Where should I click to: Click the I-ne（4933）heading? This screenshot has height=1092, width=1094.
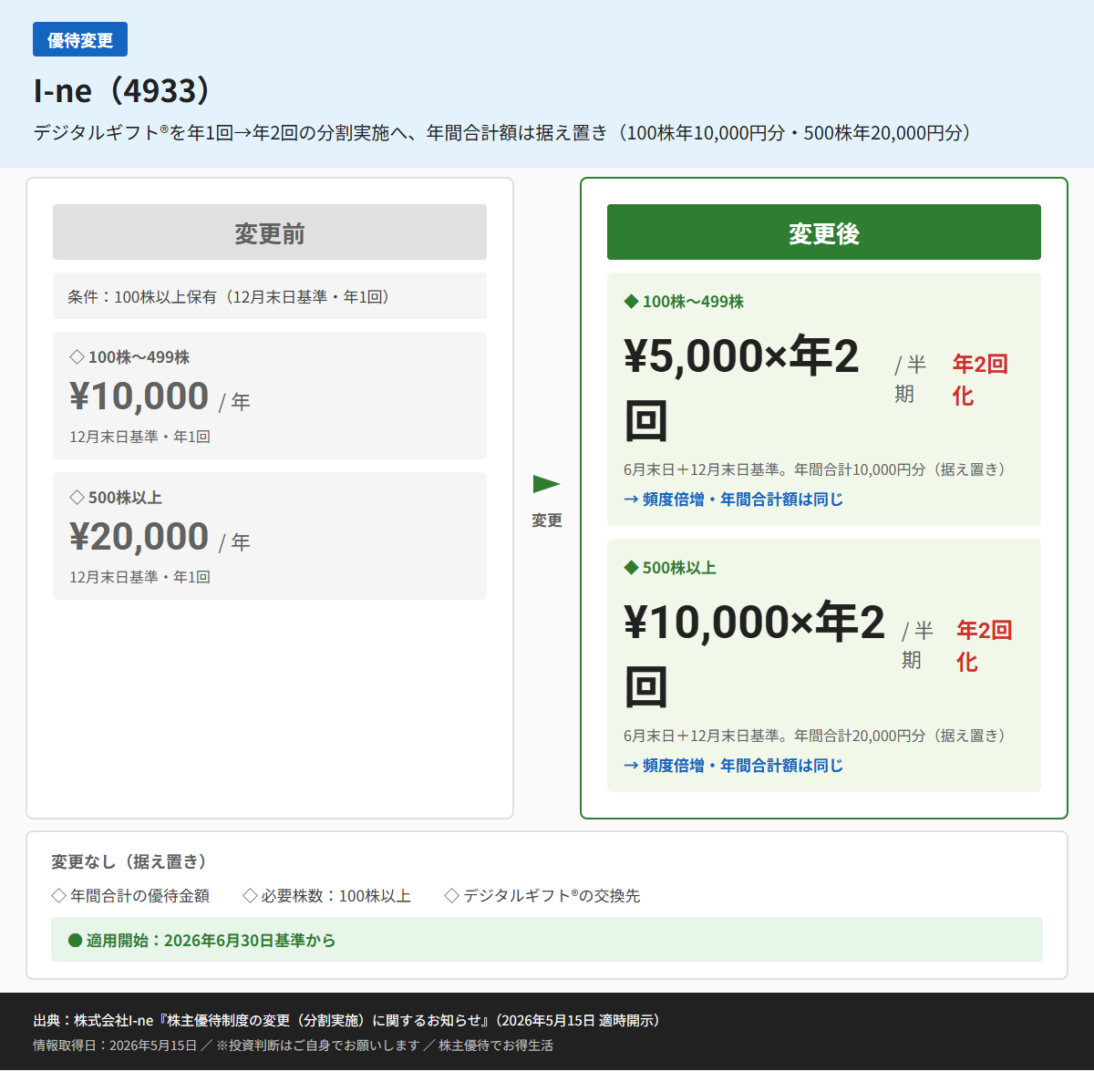pyautogui.click(x=123, y=90)
